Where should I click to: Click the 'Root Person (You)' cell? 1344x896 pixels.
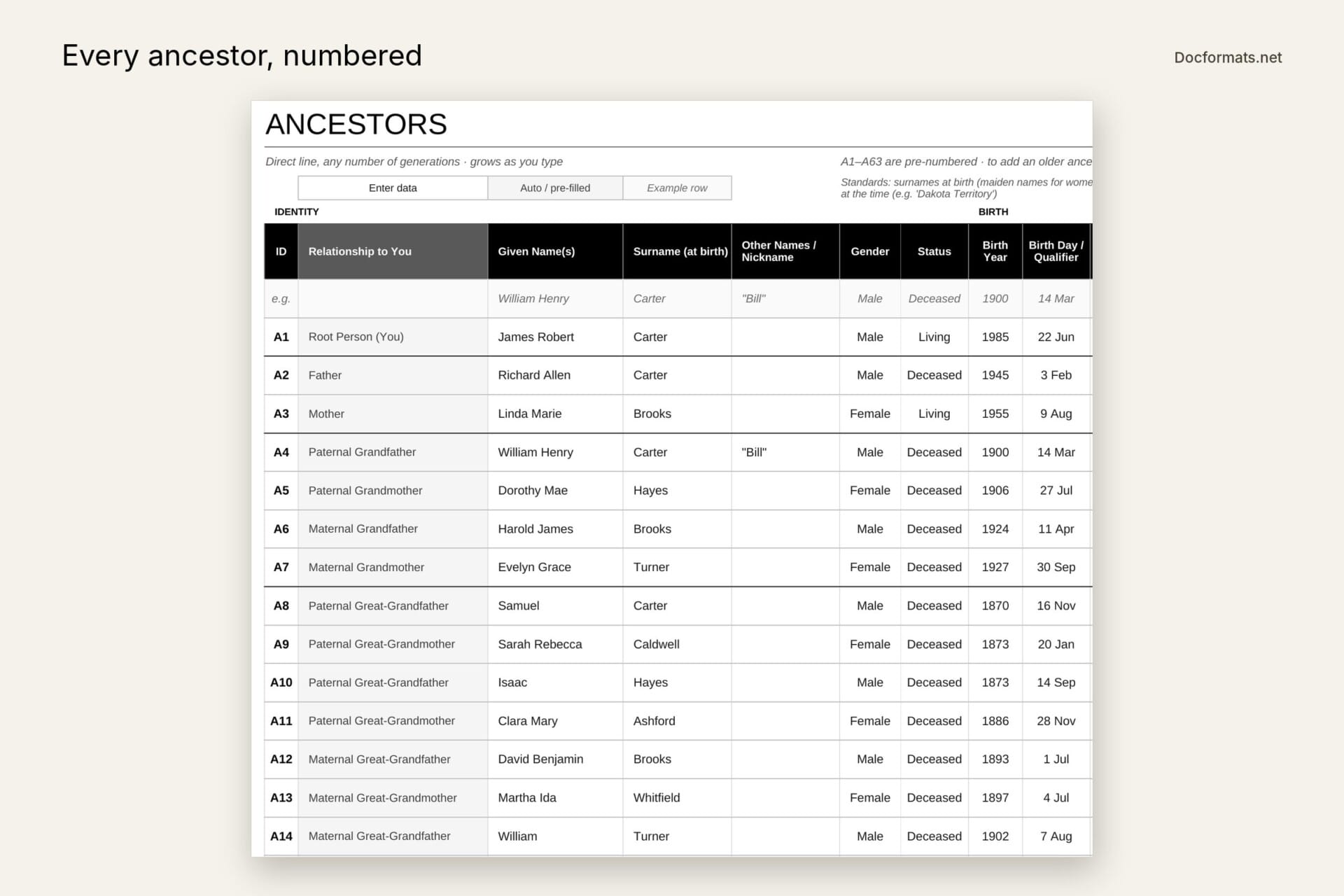(x=393, y=337)
